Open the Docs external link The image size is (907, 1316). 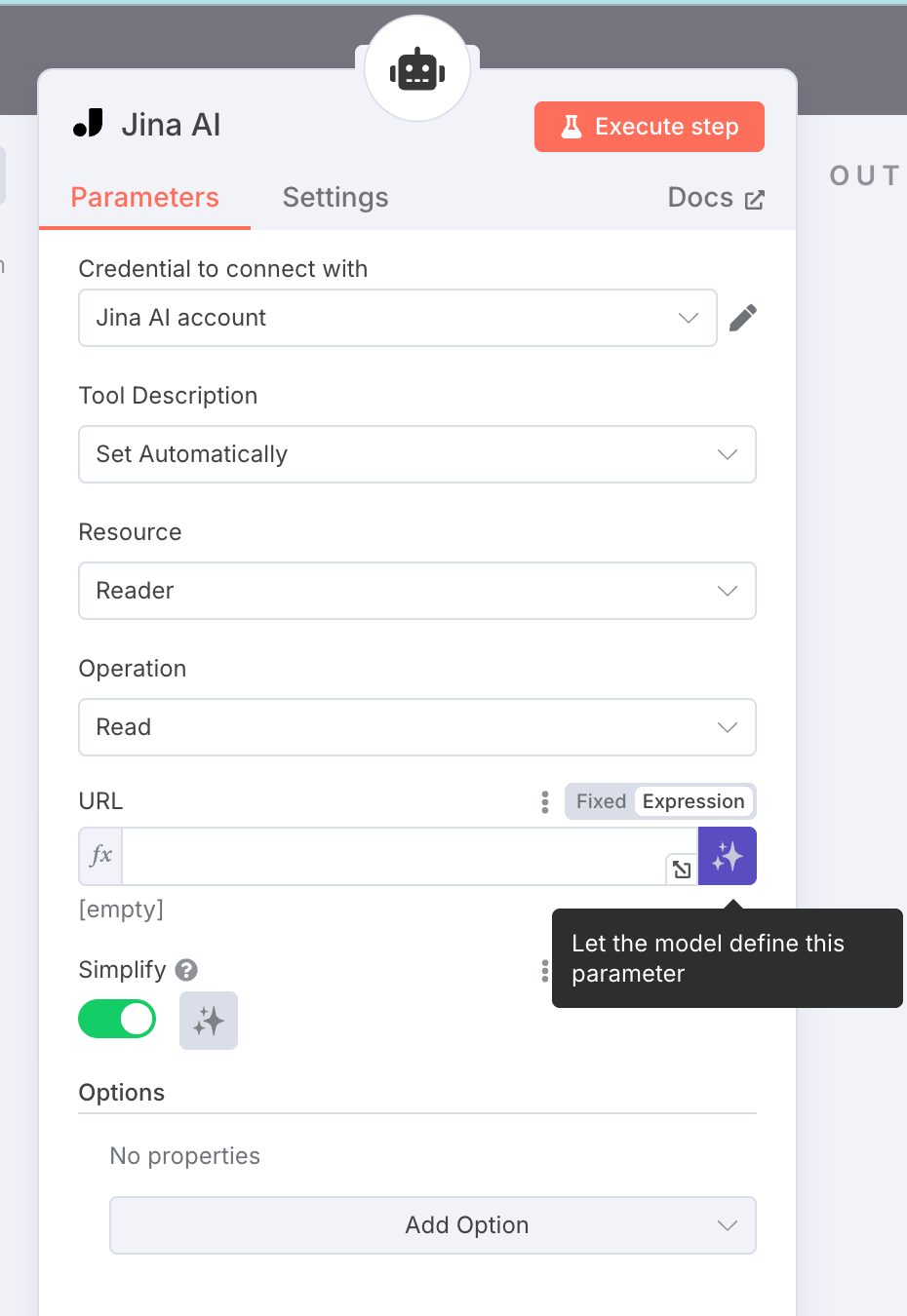pyautogui.click(x=716, y=198)
